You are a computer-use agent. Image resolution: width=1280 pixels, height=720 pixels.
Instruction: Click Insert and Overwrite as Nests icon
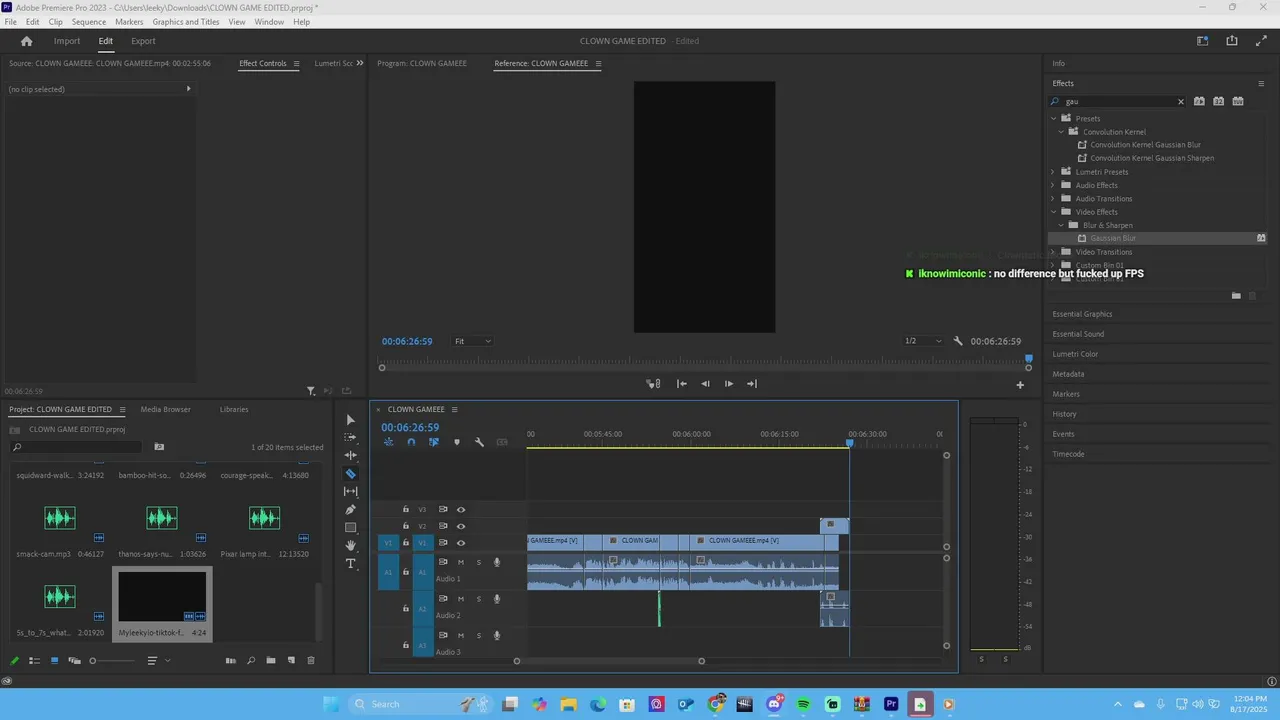pyautogui.click(x=389, y=442)
